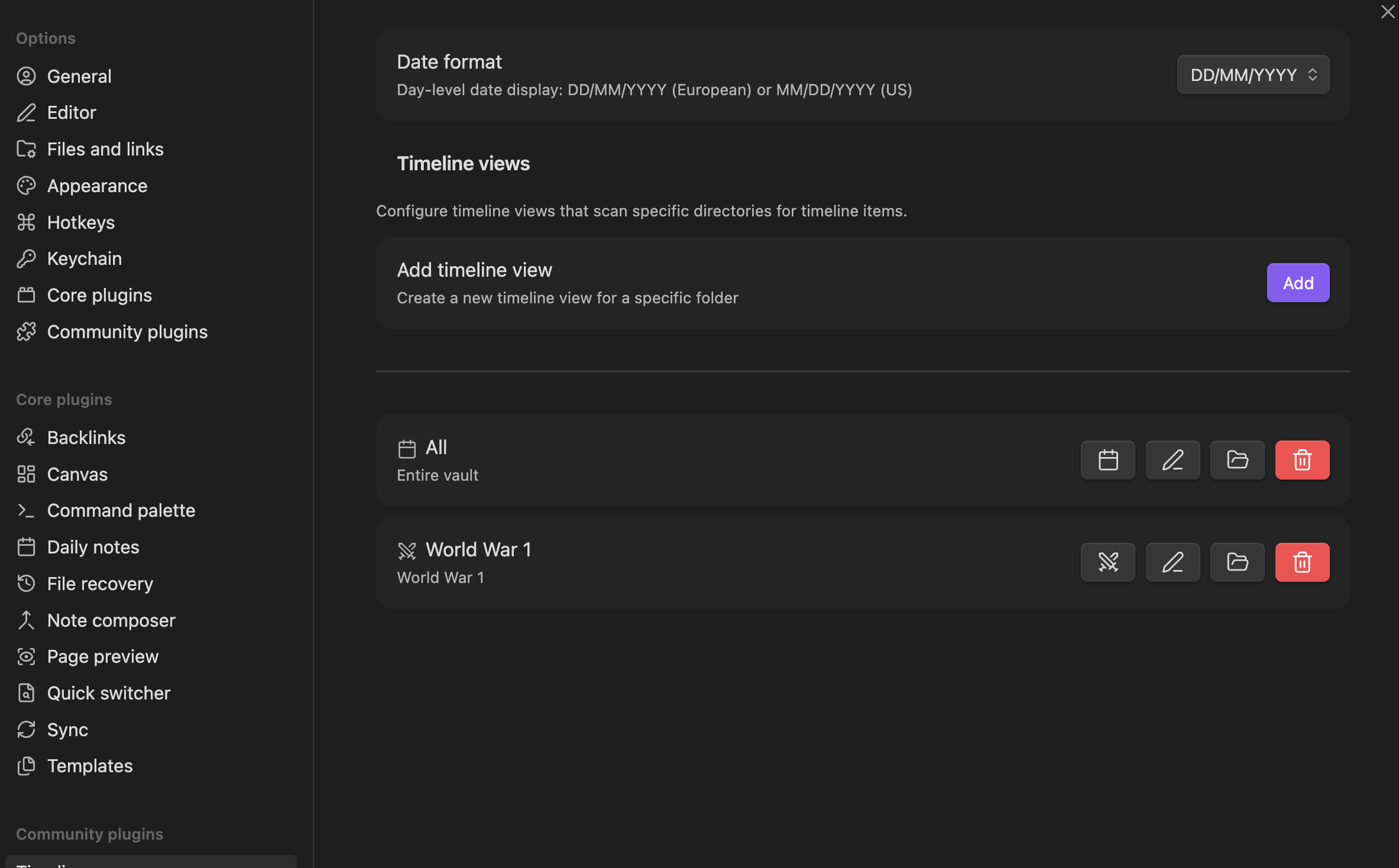Click the red trash icon beside the All view
This screenshot has width=1399, height=868.
pos(1302,460)
